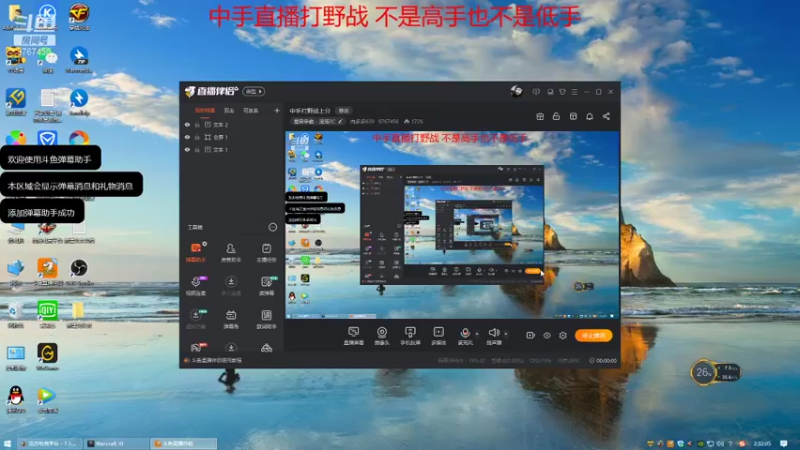Image resolution: width=800 pixels, height=450 pixels.
Task: Add a webcam source (摄像头)
Action: coord(382,336)
